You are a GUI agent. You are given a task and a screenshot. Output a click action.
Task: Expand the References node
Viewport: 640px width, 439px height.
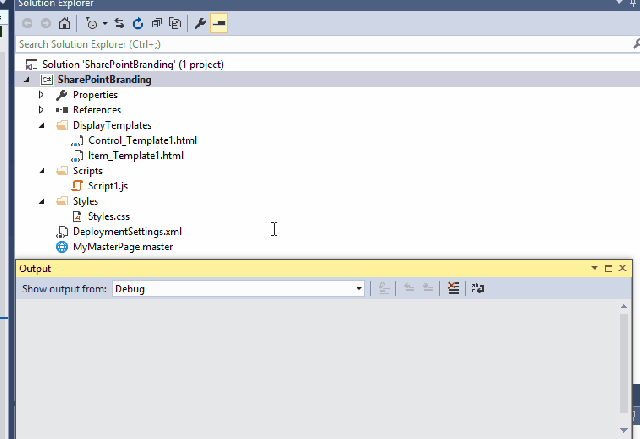coord(41,110)
